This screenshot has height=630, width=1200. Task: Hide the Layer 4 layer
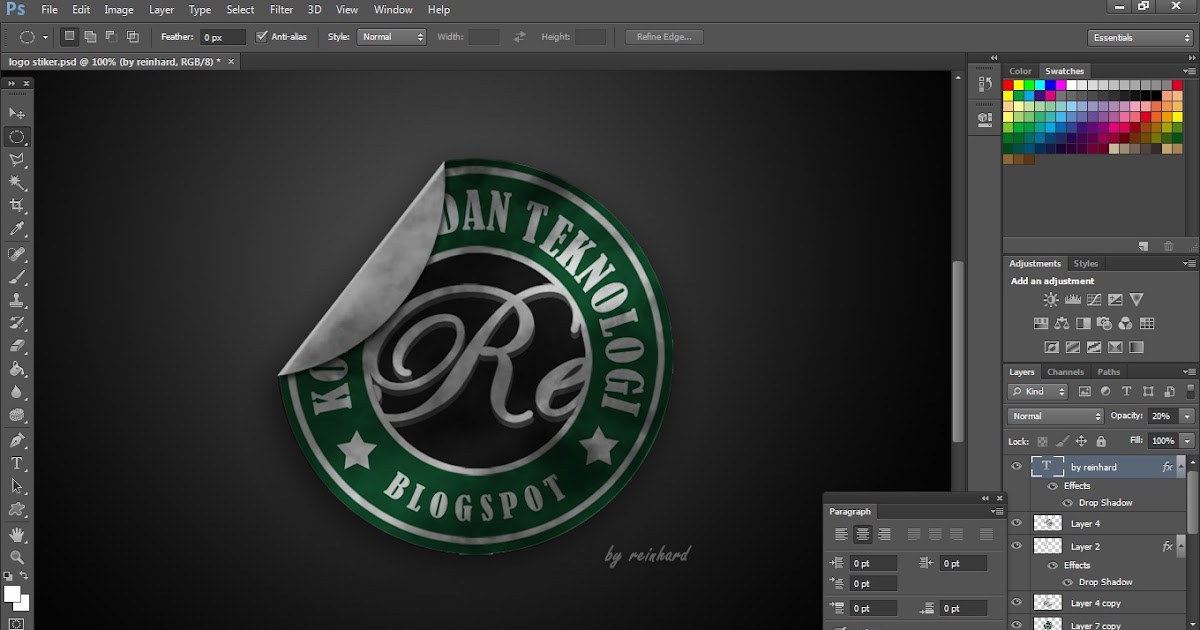point(1017,523)
